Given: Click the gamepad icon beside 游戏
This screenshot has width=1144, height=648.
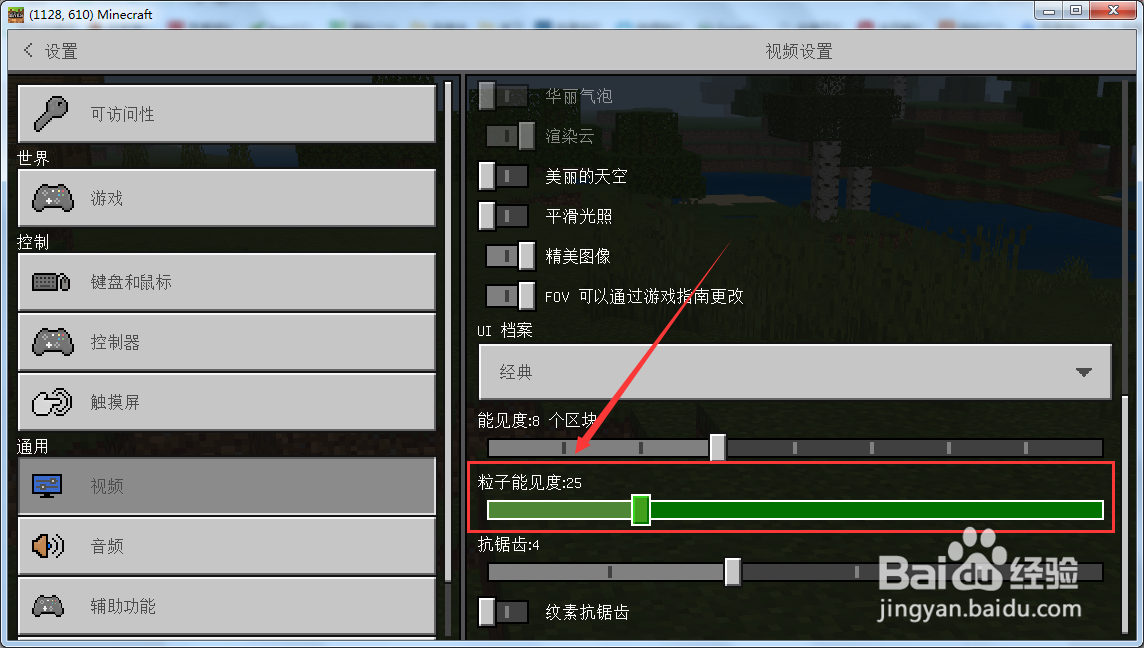Looking at the screenshot, I should (x=53, y=198).
